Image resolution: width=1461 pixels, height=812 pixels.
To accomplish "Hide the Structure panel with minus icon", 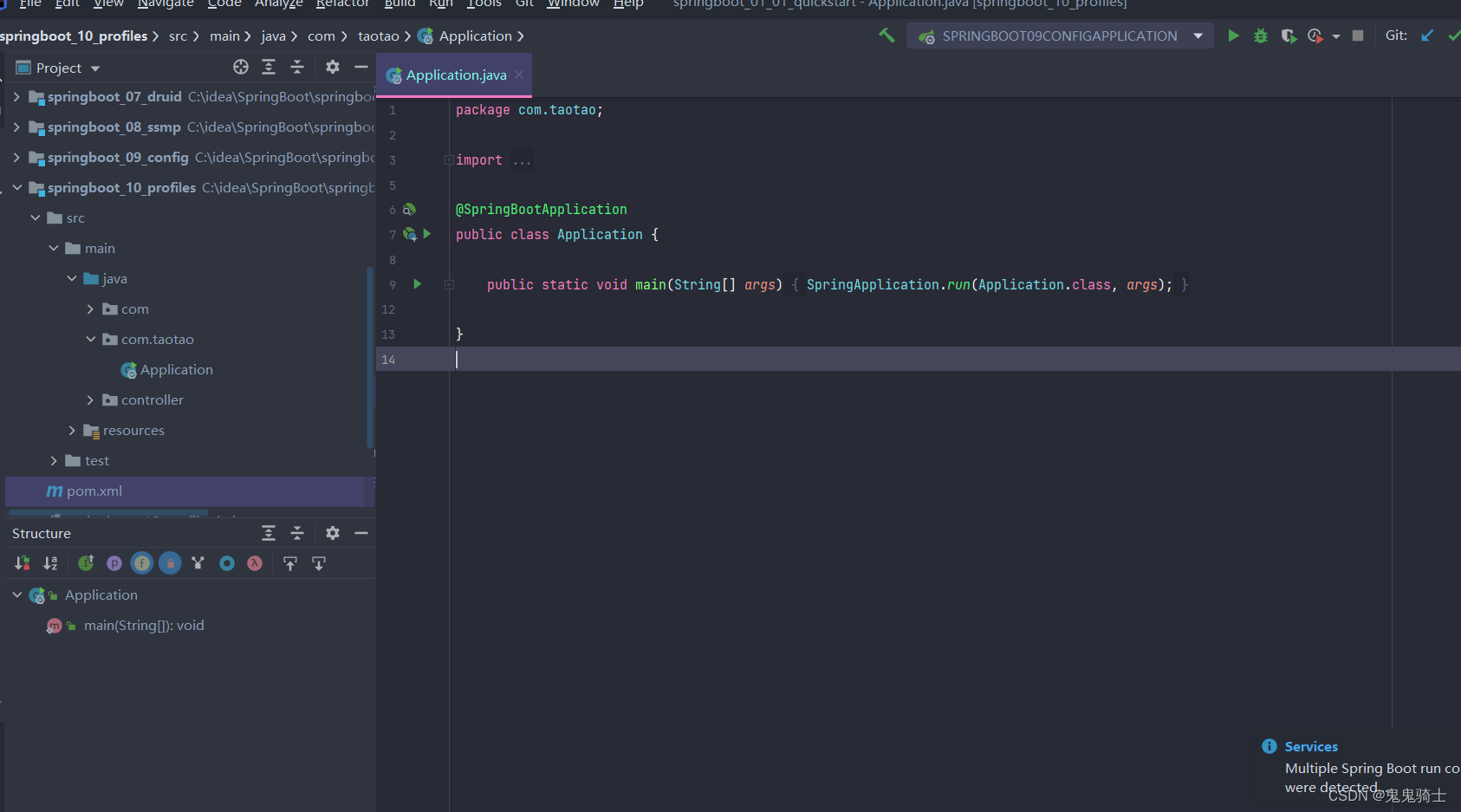I will click(361, 533).
